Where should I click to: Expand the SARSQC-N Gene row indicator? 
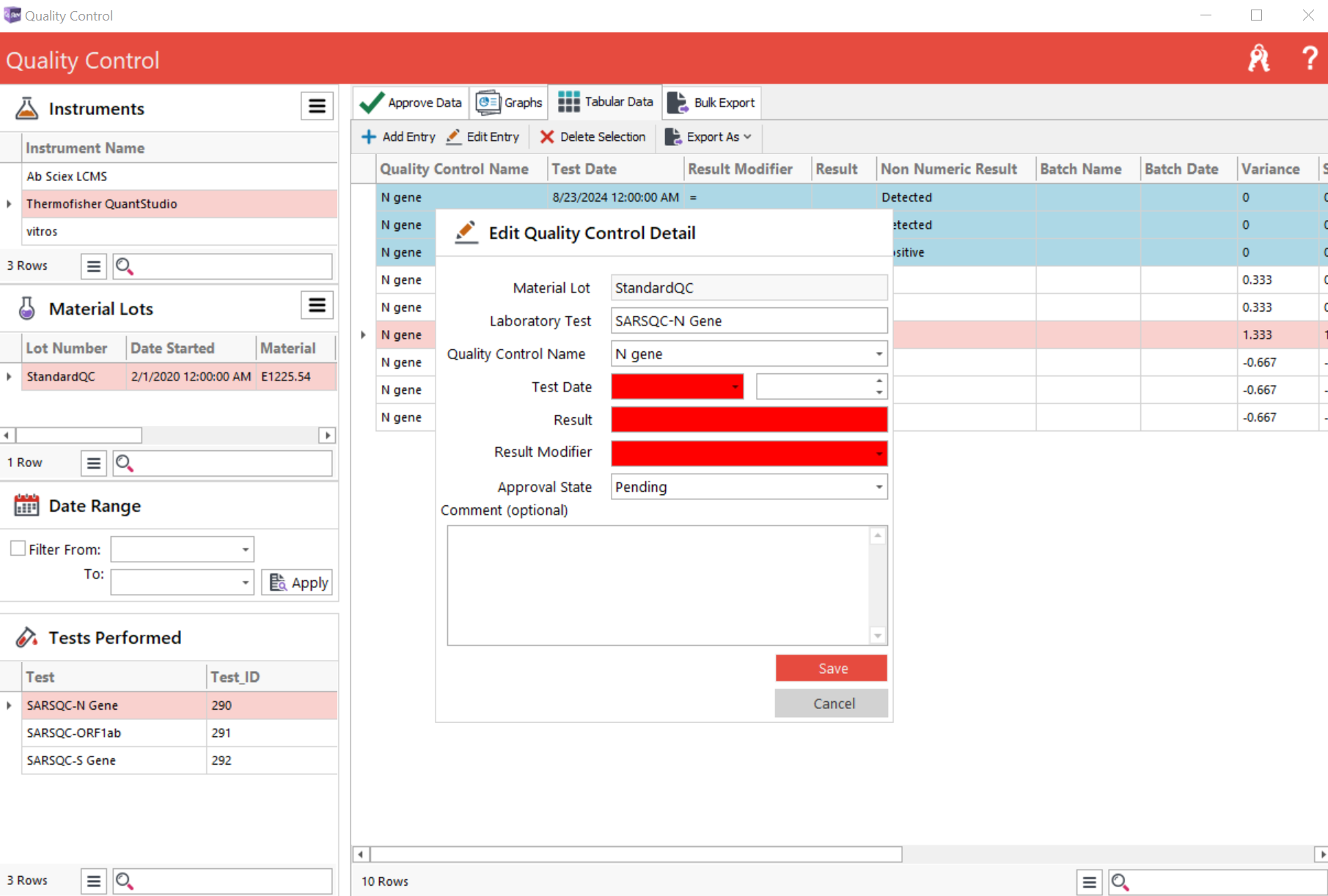[x=9, y=705]
